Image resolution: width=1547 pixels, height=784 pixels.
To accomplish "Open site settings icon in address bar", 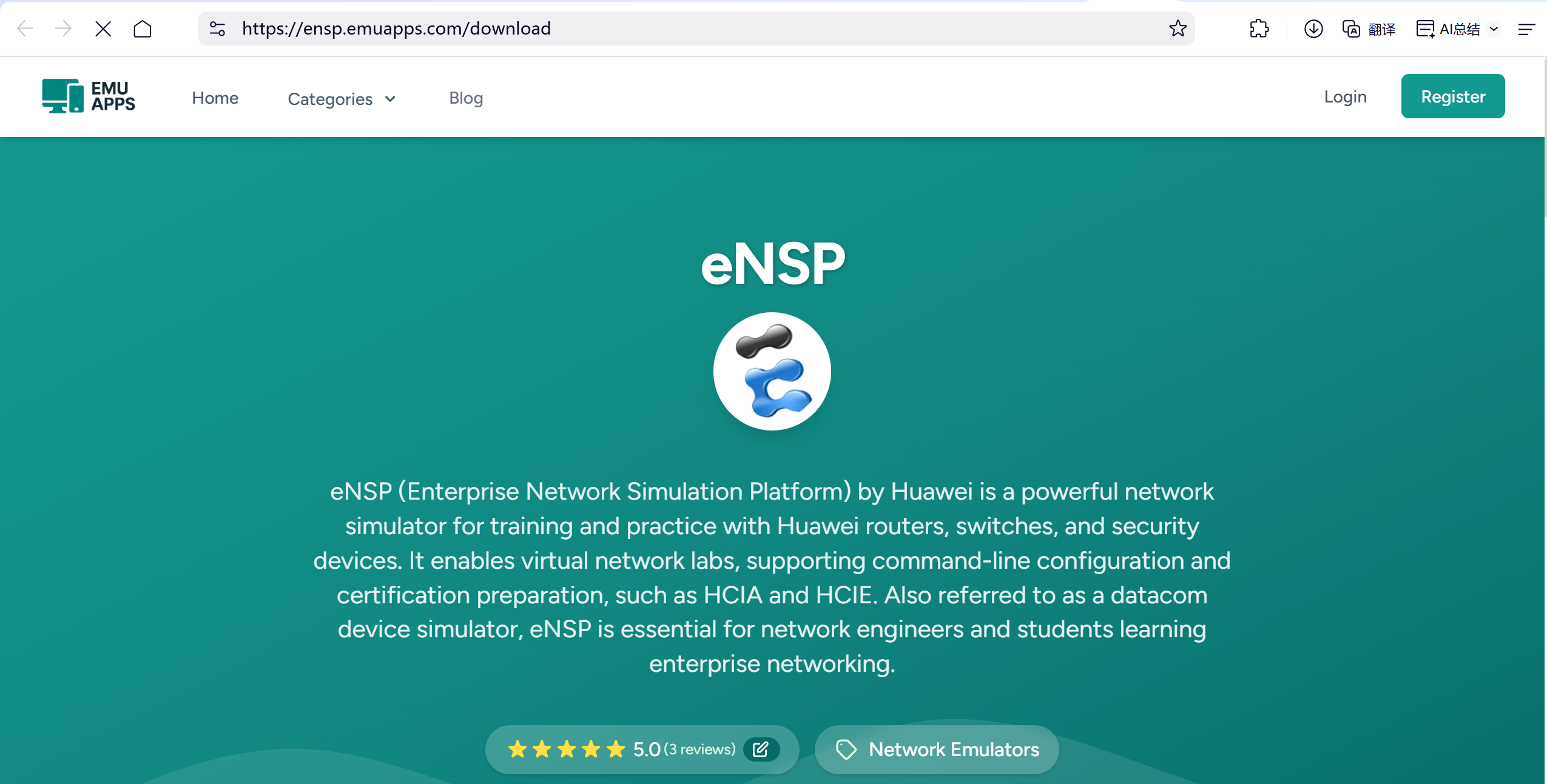I will click(x=217, y=28).
